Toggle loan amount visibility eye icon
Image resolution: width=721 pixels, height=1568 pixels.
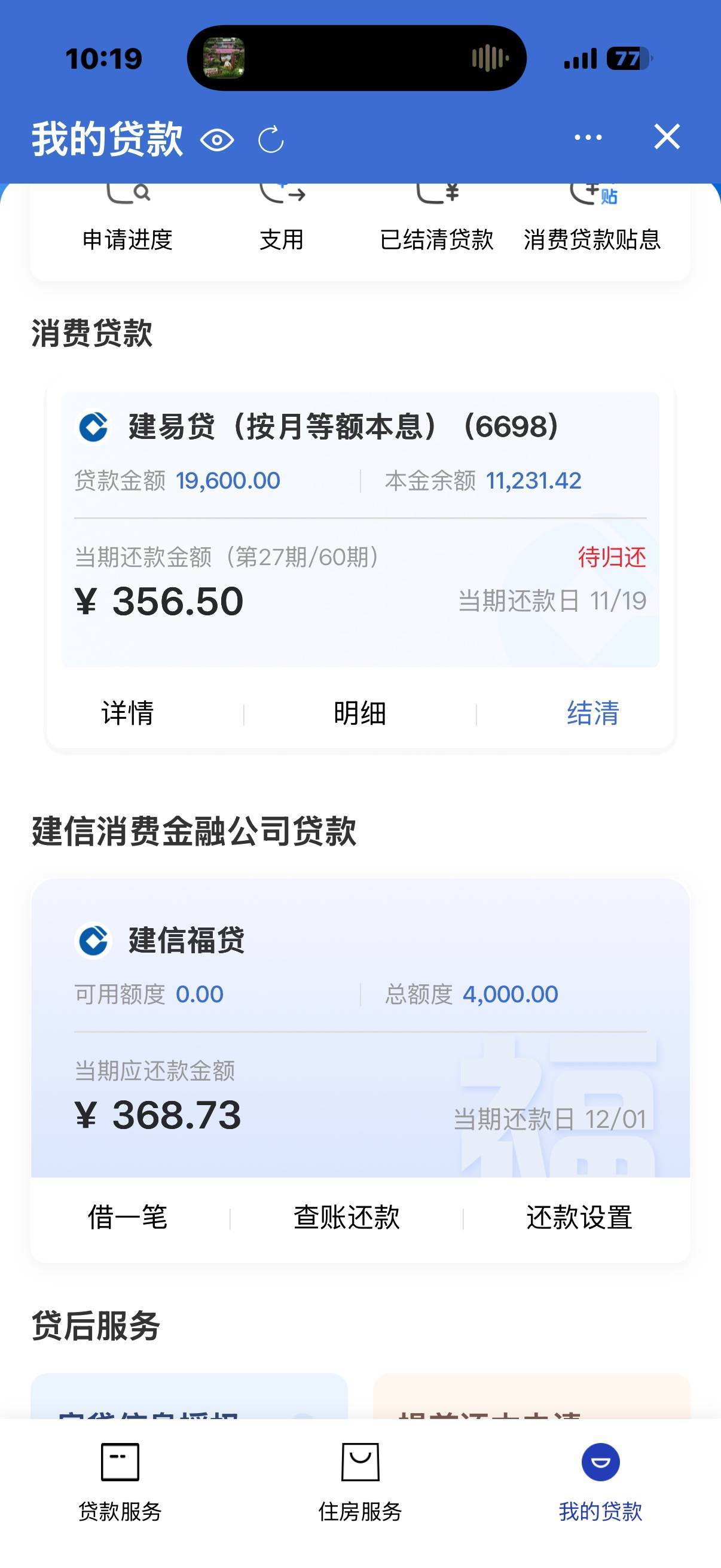coord(216,141)
